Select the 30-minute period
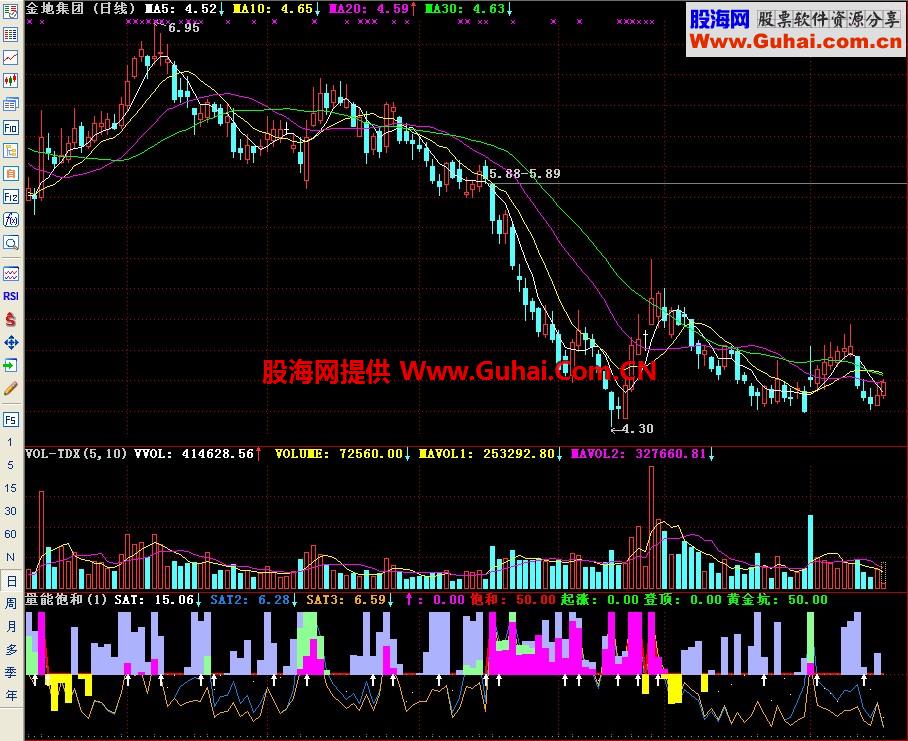 point(10,511)
